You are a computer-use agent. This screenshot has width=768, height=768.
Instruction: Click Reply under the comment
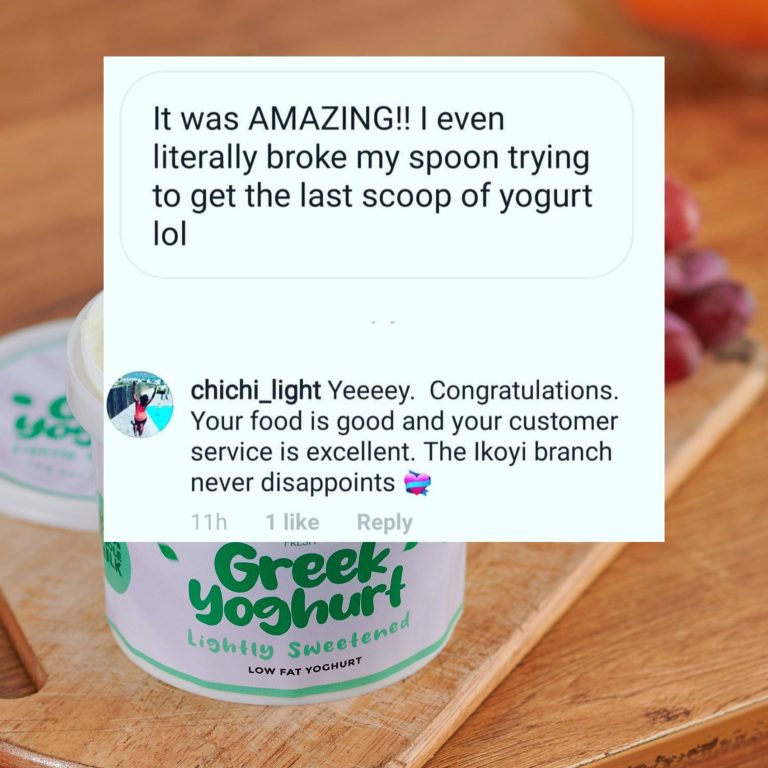[384, 522]
